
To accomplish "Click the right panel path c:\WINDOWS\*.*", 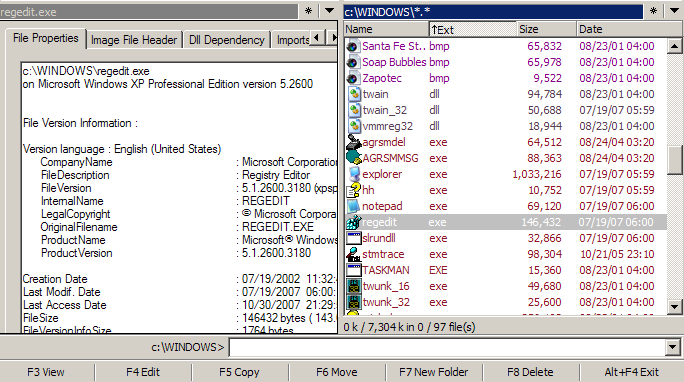I will [493, 12].
